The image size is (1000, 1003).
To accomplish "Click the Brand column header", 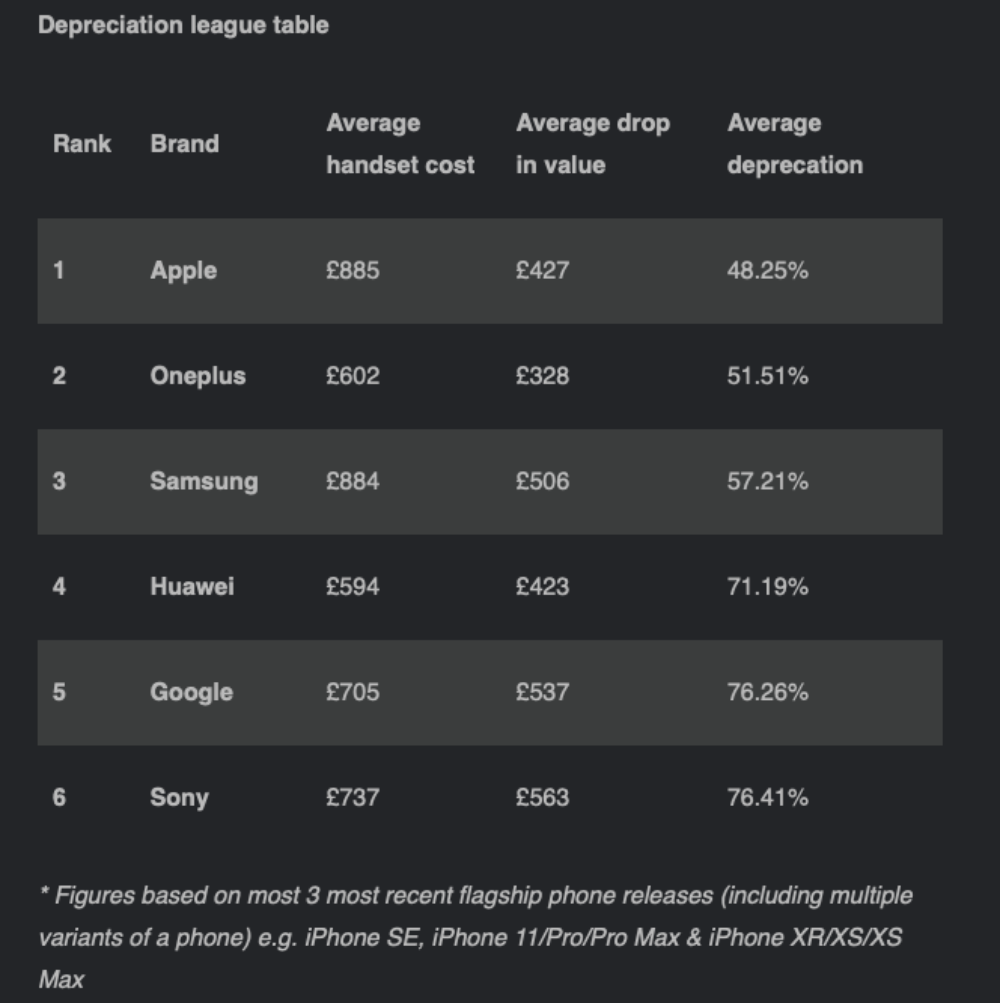I will coord(184,144).
